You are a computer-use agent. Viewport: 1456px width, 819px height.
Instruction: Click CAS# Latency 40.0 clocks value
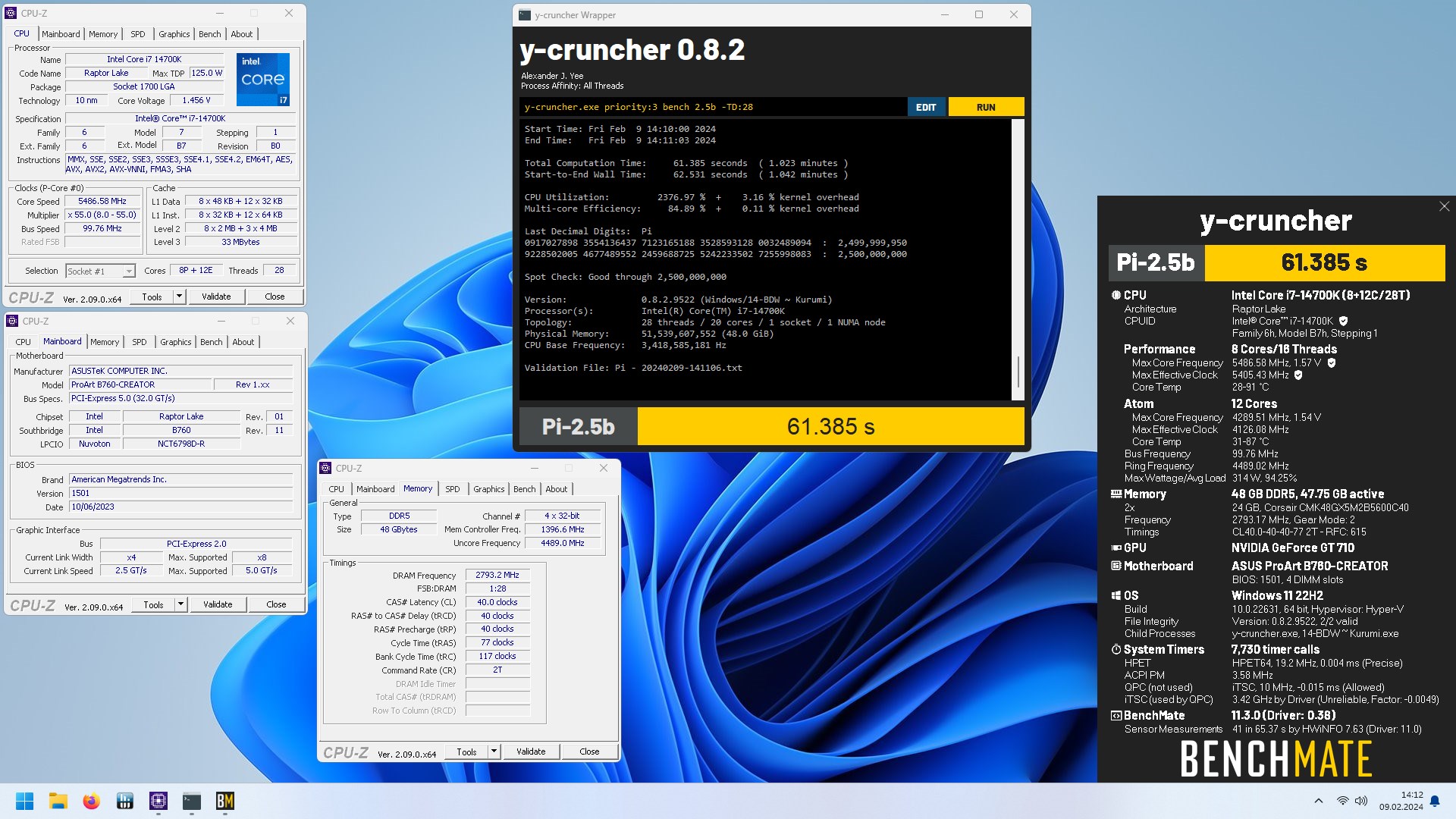point(497,602)
